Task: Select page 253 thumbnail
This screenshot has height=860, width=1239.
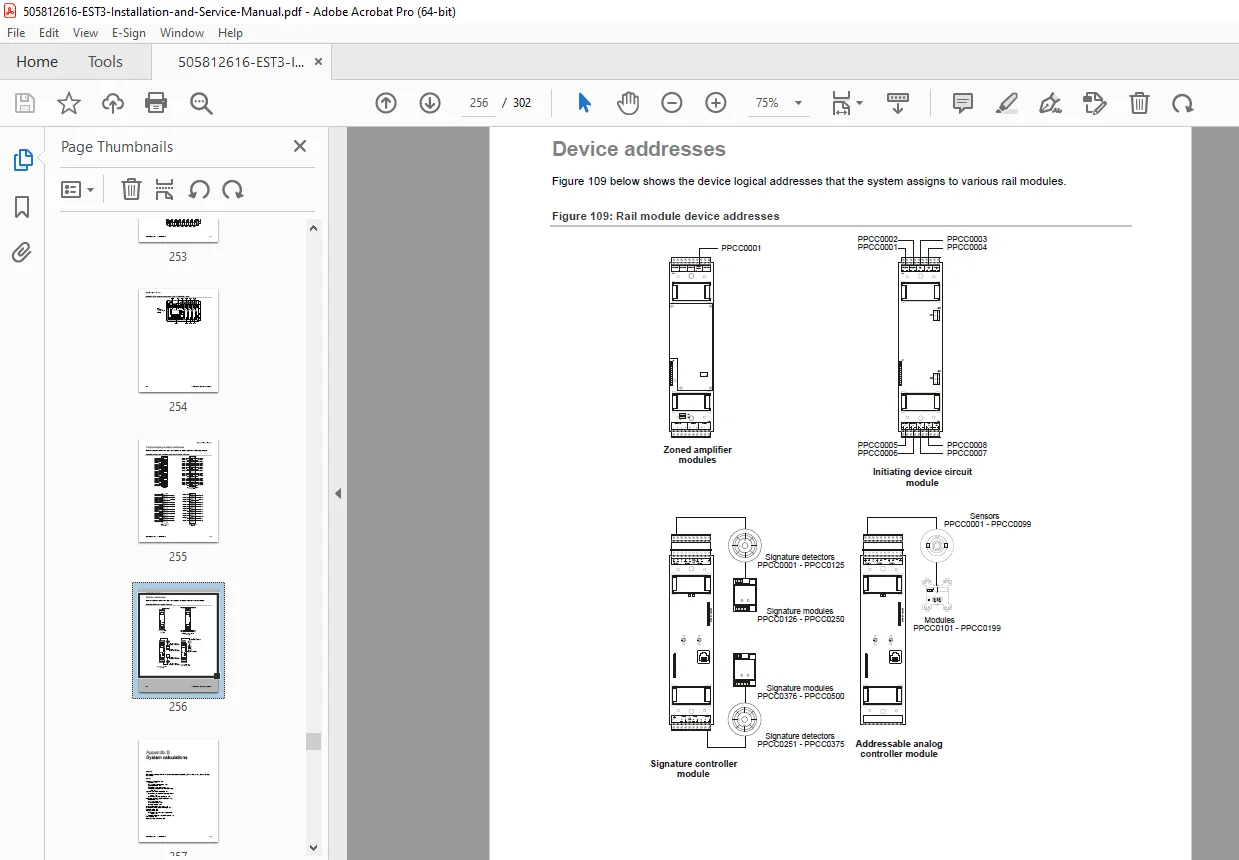Action: [x=178, y=231]
